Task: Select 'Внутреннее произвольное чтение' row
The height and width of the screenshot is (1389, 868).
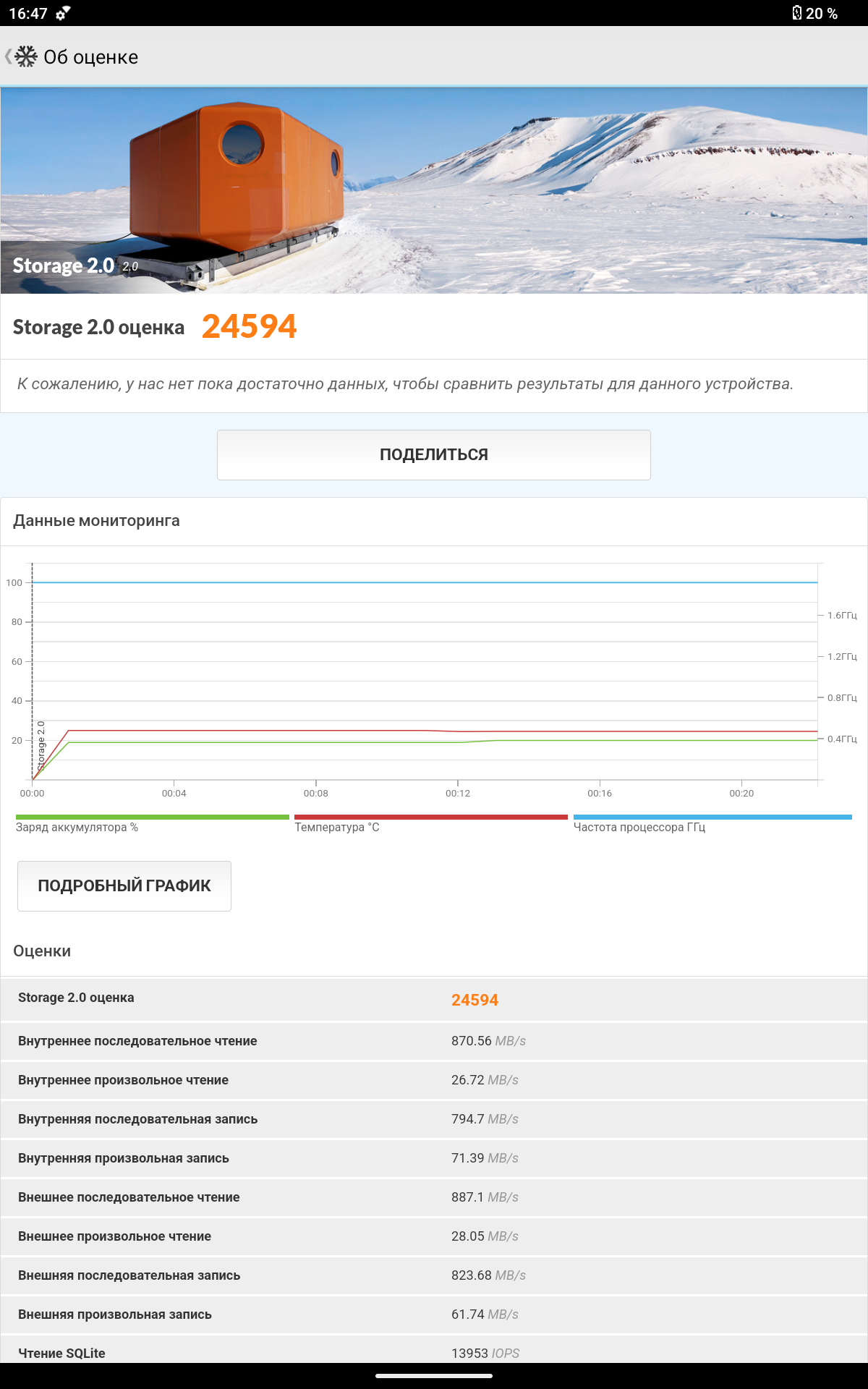Action: click(x=434, y=1080)
